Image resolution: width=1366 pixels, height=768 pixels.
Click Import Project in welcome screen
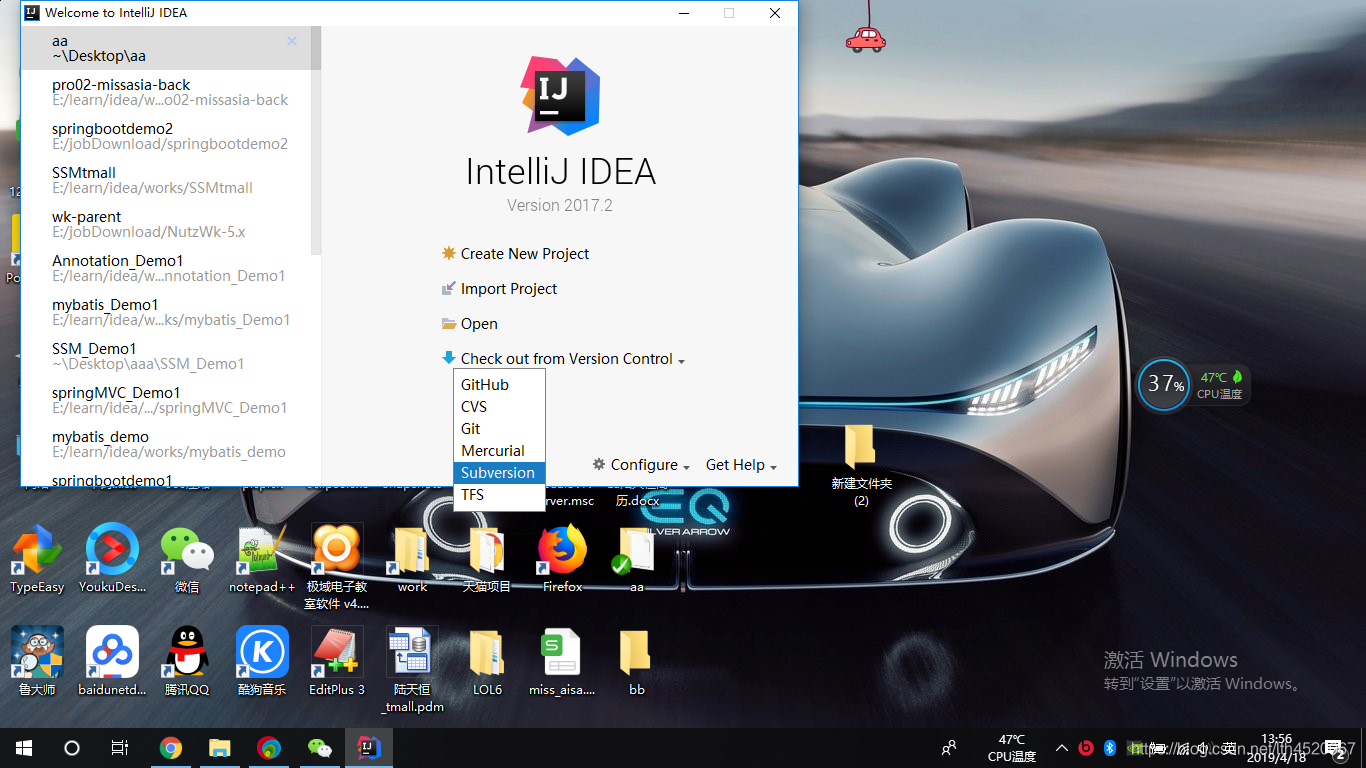pos(509,289)
